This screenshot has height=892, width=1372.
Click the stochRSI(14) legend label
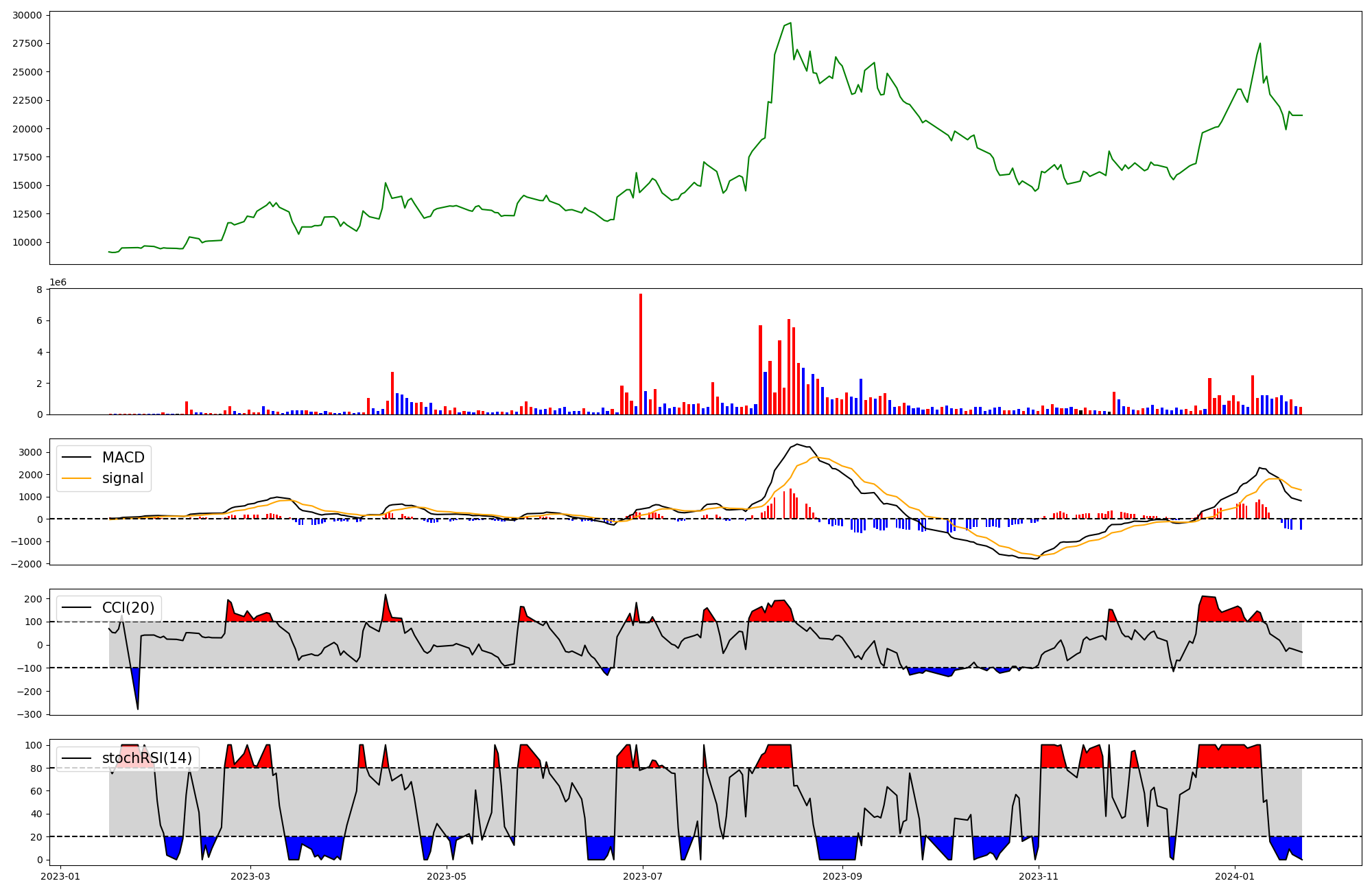(x=147, y=758)
